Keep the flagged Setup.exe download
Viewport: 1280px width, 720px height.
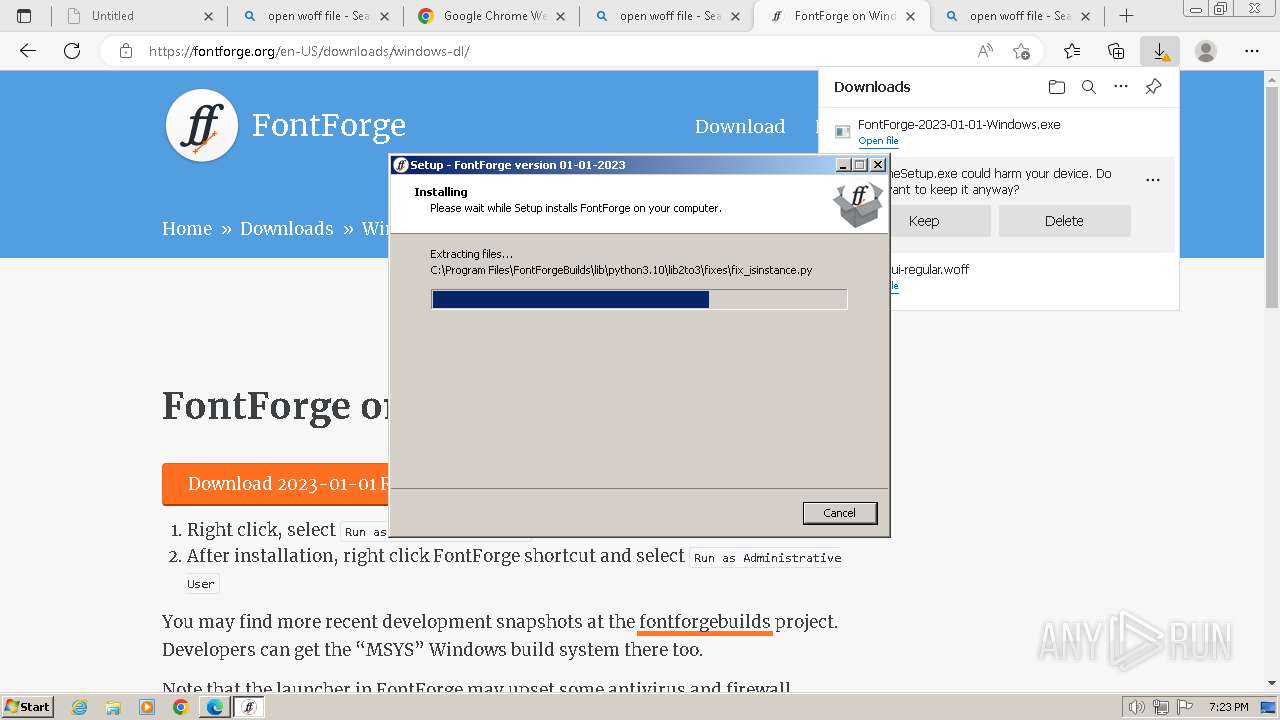[924, 221]
